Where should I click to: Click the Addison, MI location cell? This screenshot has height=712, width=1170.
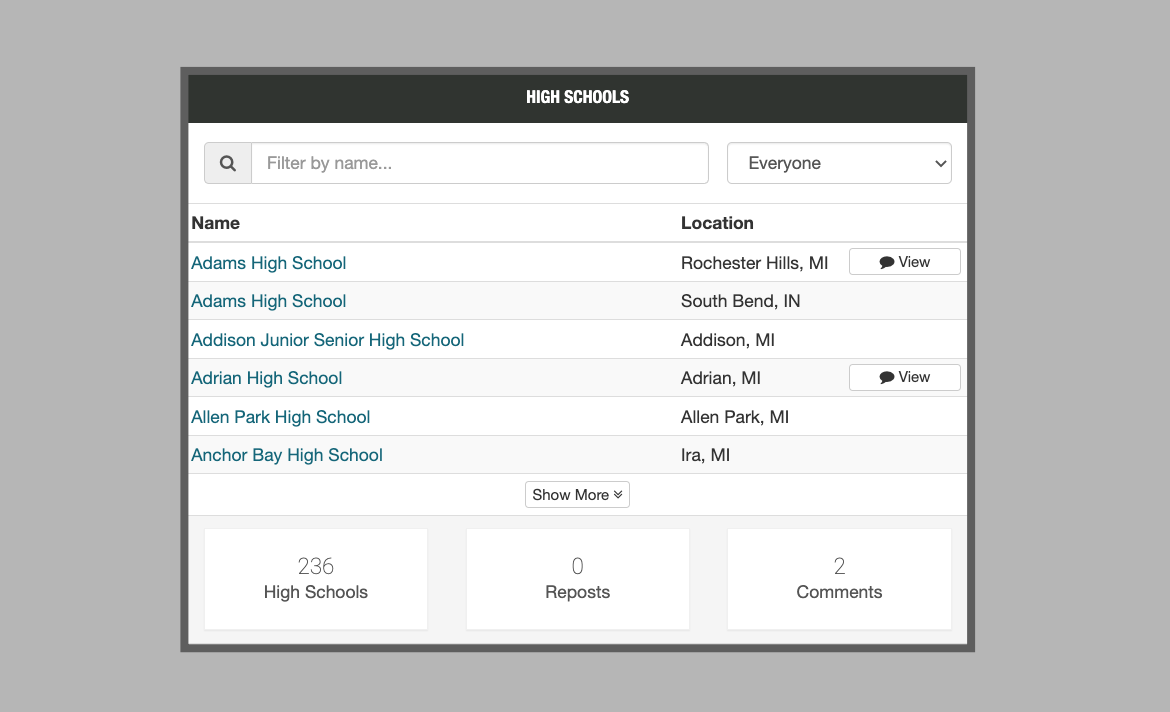click(x=727, y=340)
